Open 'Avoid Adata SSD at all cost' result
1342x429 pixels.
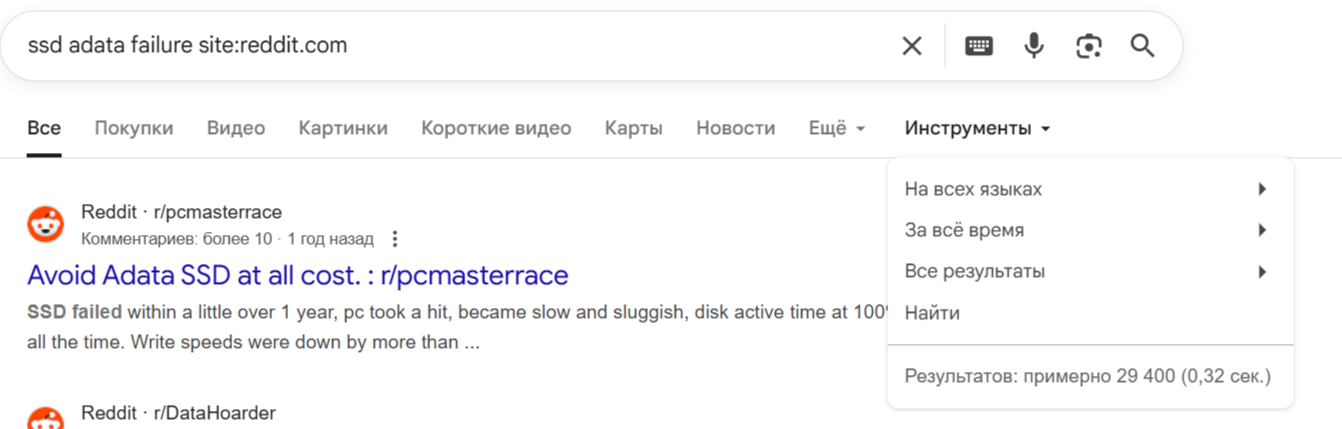click(x=298, y=275)
